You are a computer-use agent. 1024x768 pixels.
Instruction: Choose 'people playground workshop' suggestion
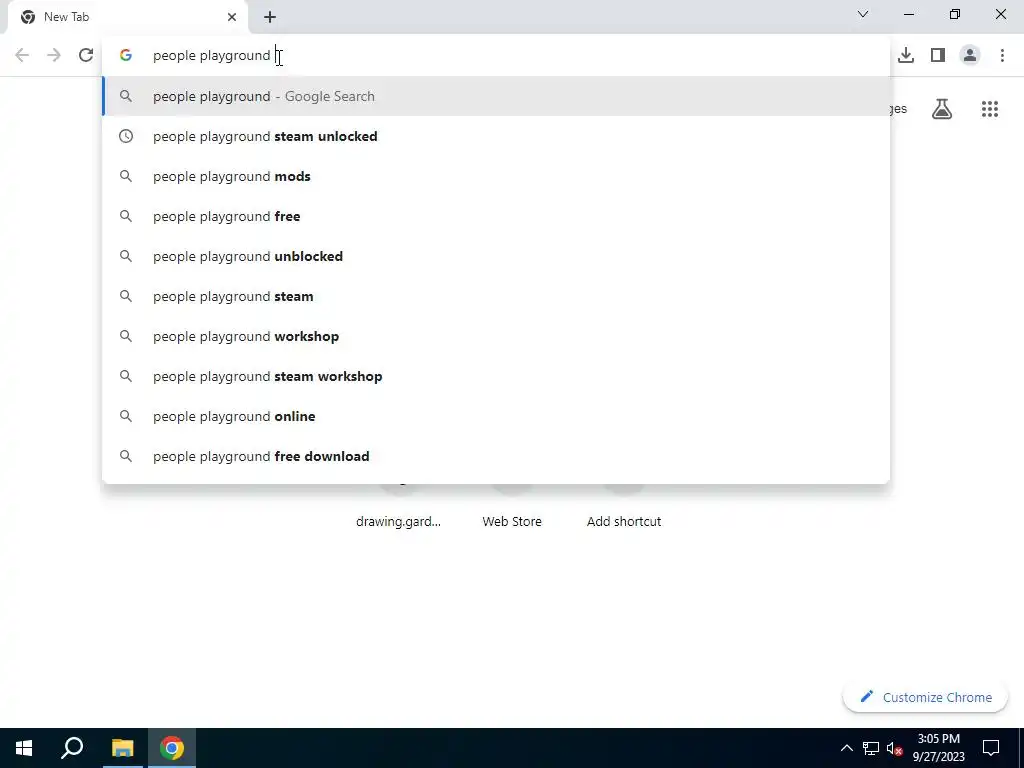pyautogui.click(x=496, y=336)
